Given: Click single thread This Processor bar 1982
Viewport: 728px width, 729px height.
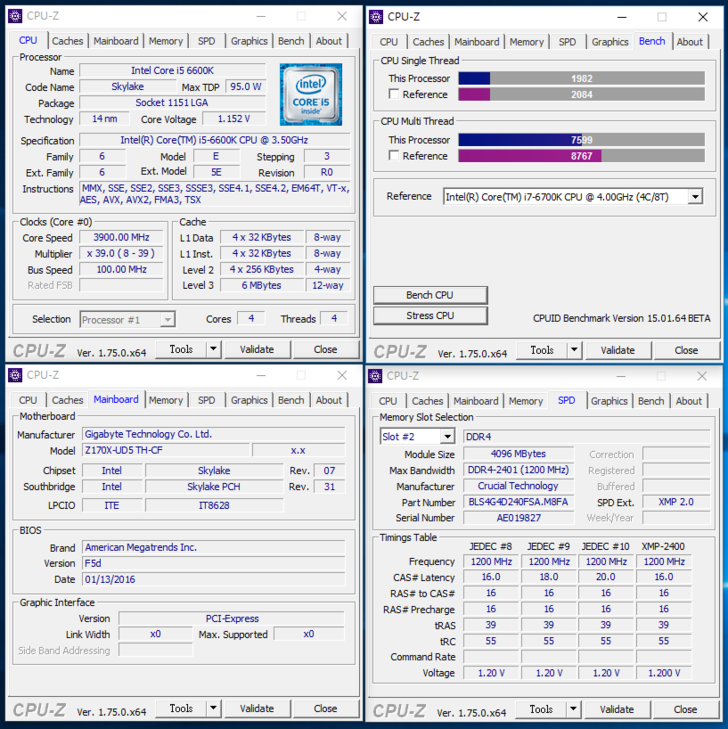Looking at the screenshot, I should 582,78.
